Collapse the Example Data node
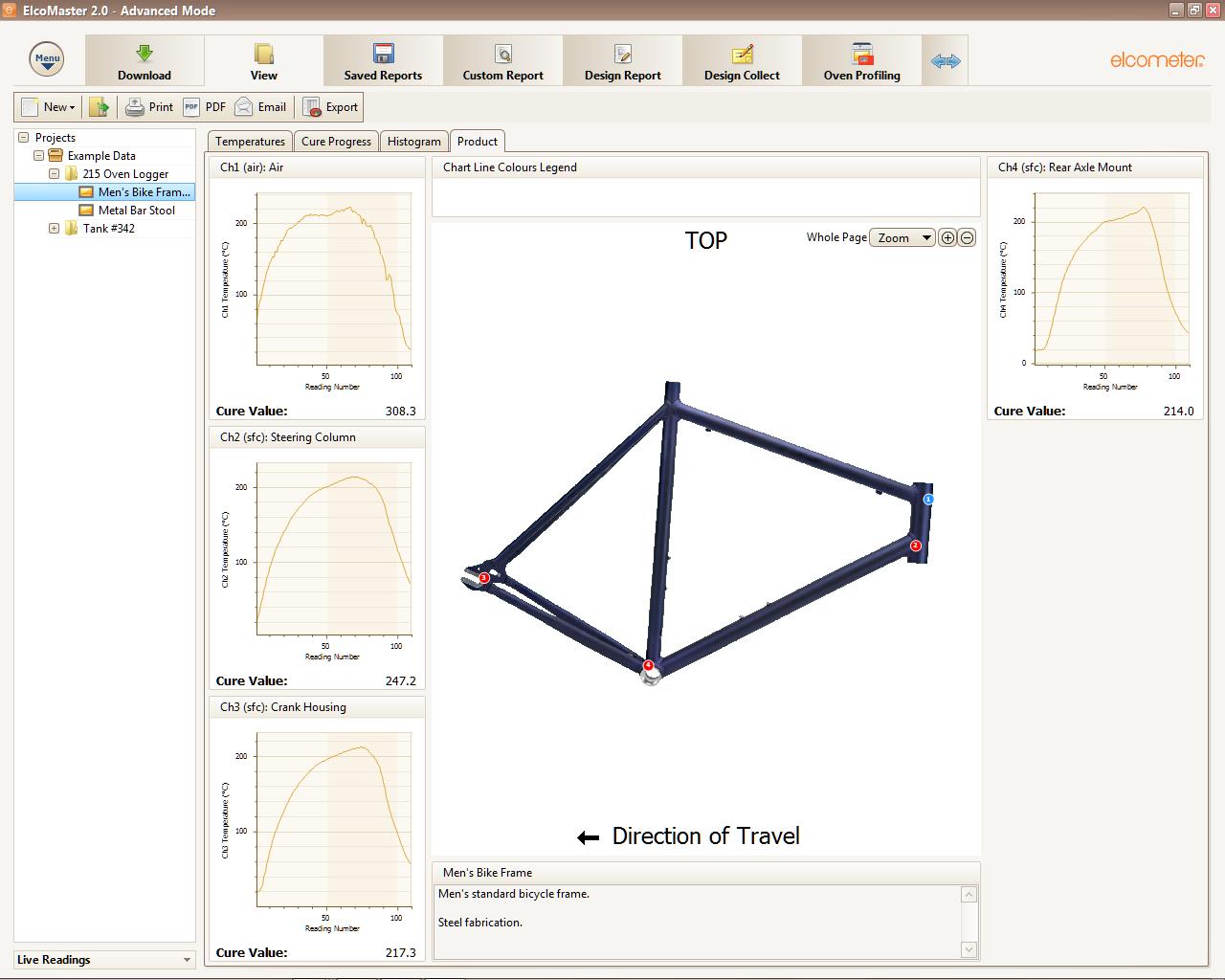 point(38,156)
